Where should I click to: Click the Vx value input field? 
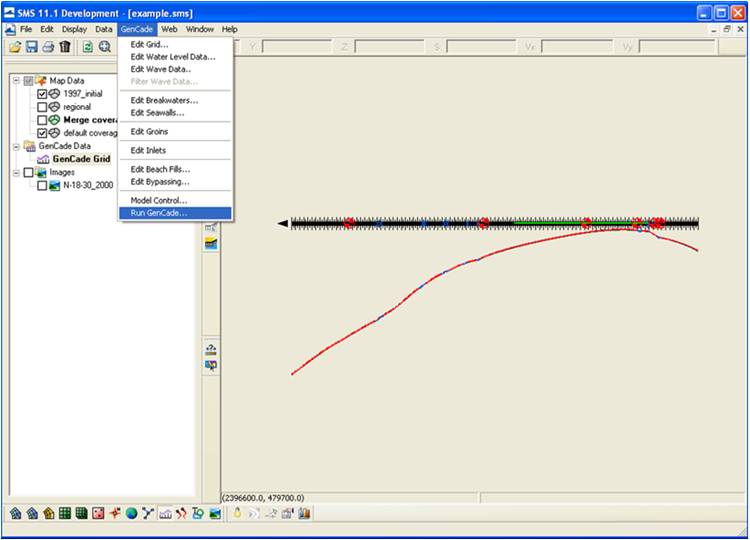576,47
